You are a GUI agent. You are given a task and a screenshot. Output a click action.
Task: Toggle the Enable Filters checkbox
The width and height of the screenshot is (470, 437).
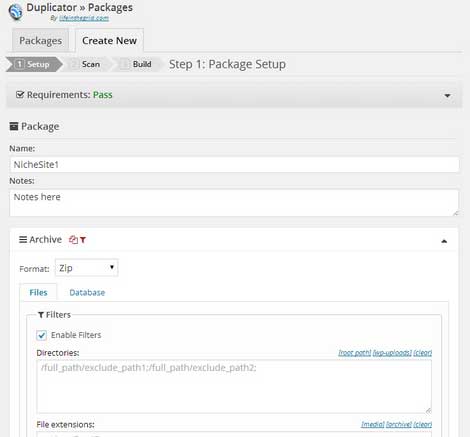[x=42, y=335]
